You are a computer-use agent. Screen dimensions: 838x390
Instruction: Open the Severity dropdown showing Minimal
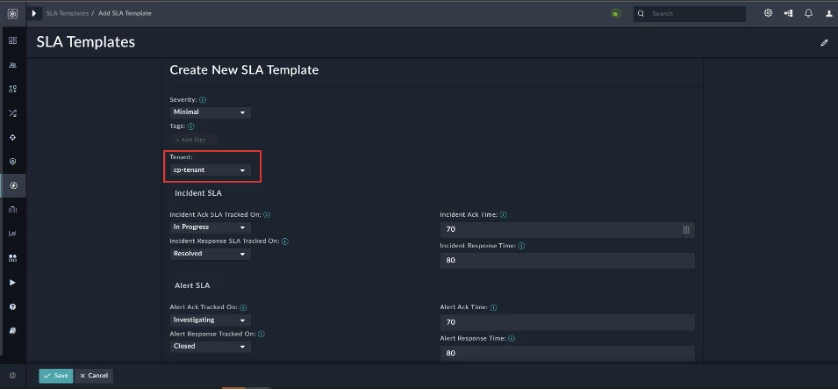210,112
